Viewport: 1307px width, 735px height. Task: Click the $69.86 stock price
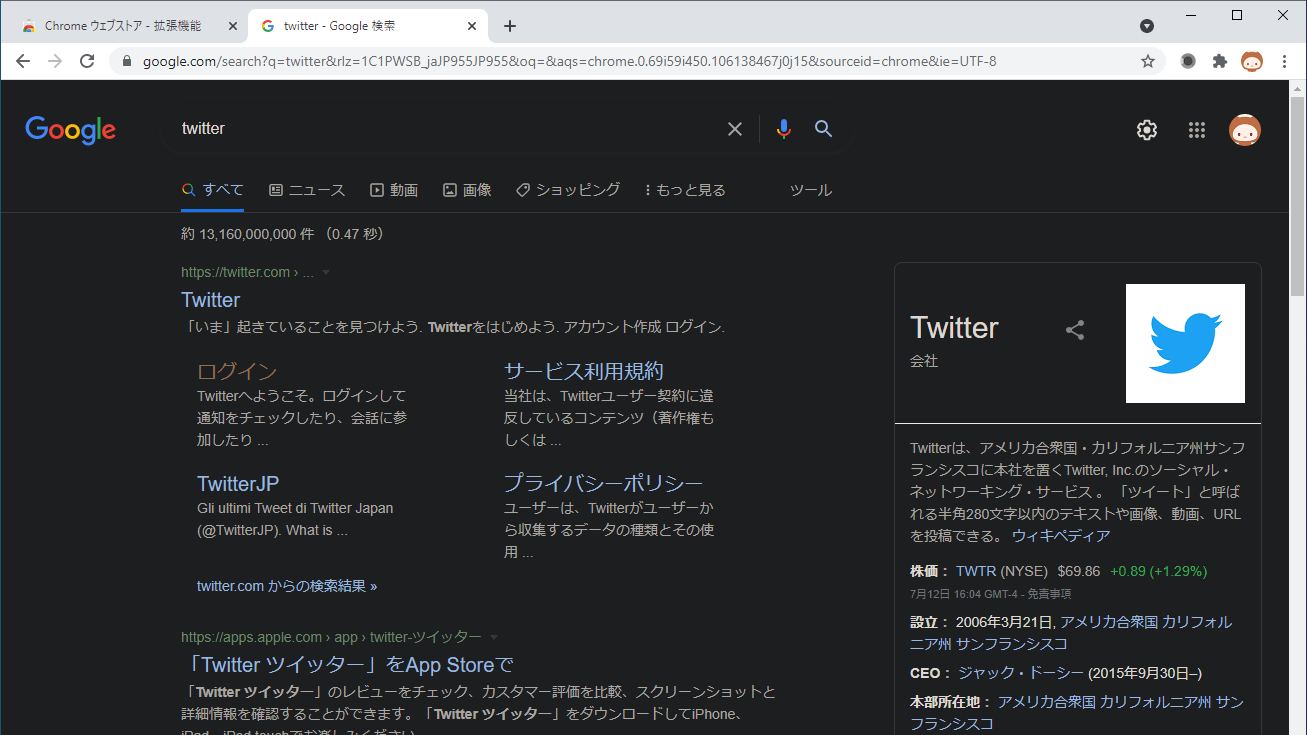pyautogui.click(x=1079, y=572)
